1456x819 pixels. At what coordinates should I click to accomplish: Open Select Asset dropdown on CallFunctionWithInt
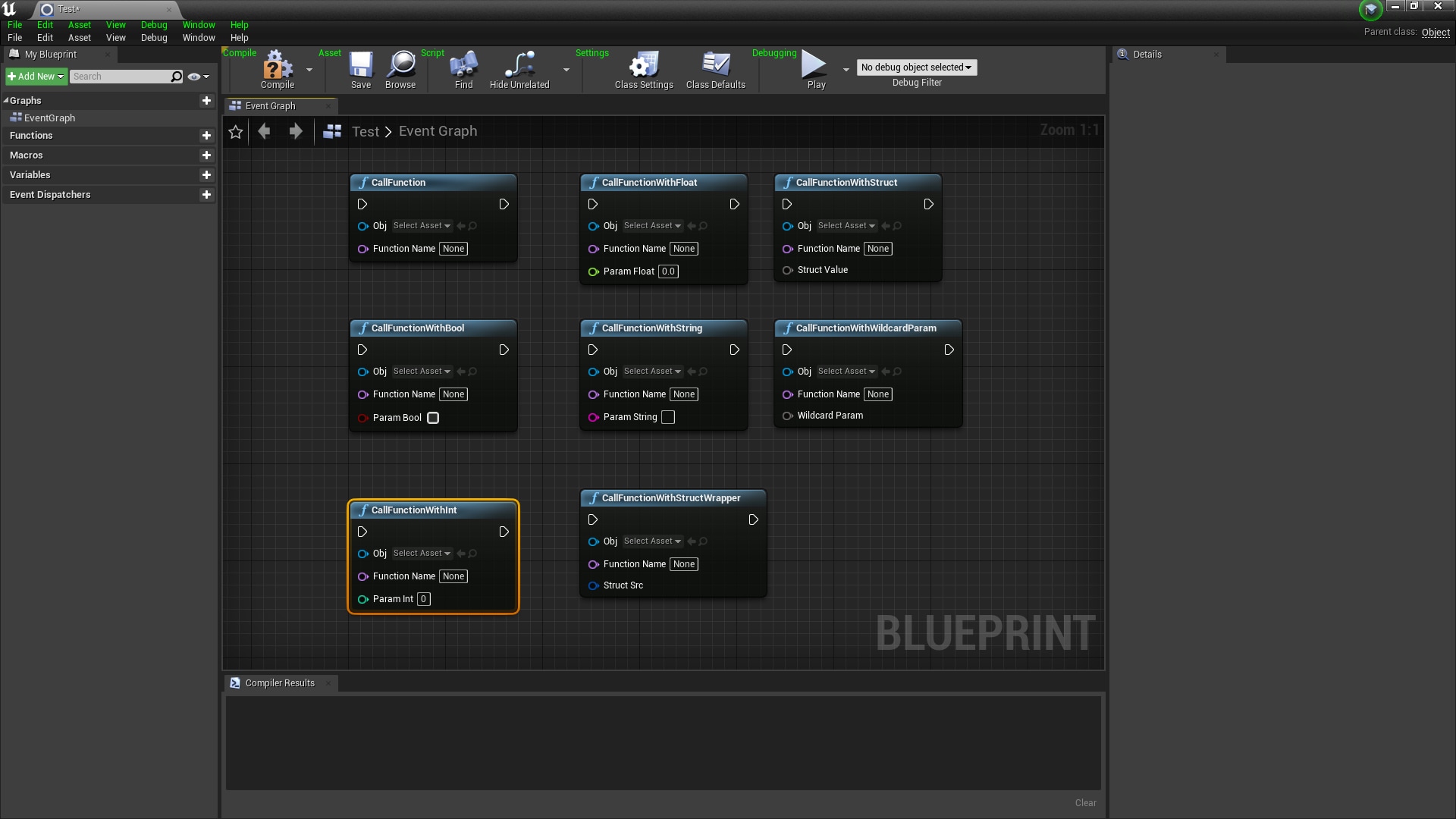(422, 554)
